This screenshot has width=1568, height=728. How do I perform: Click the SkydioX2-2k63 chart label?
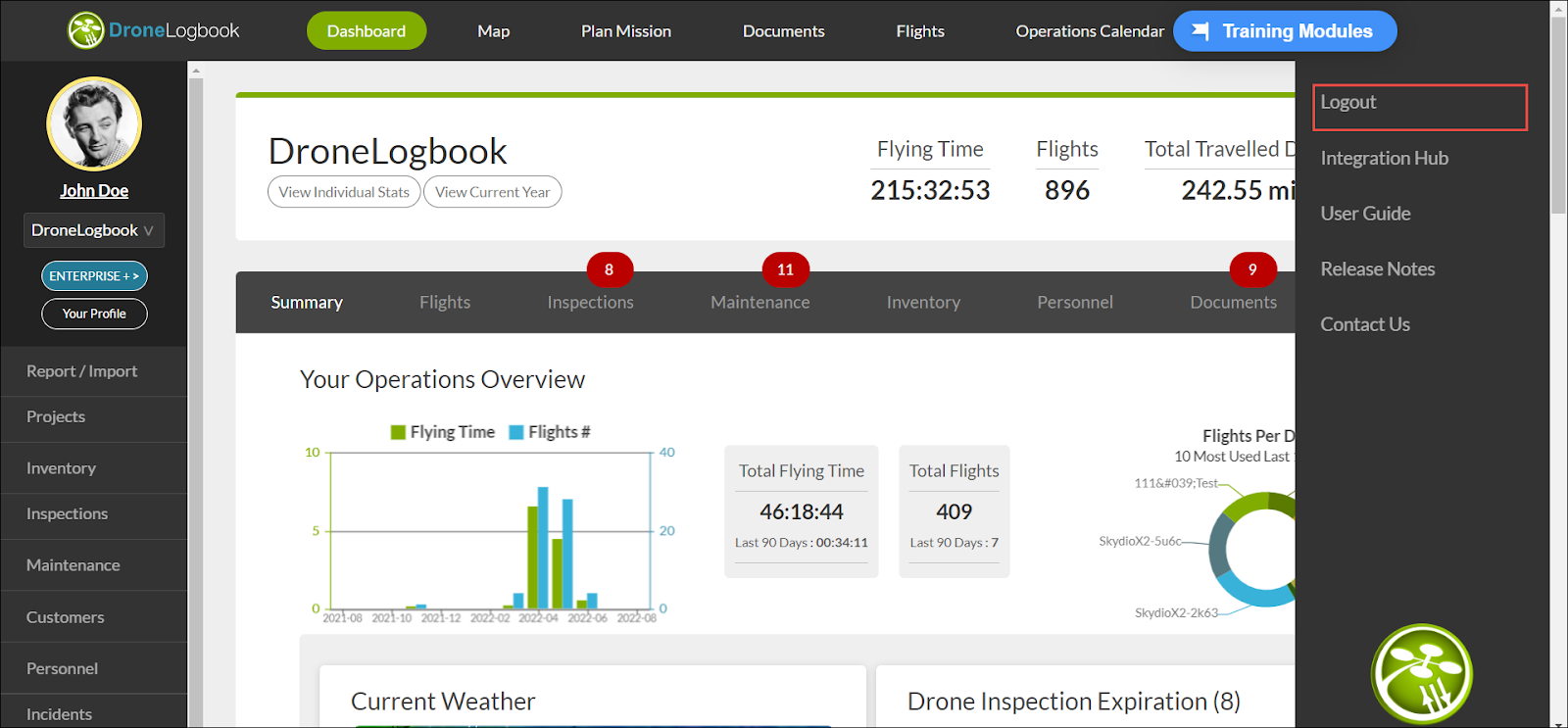tap(1176, 613)
